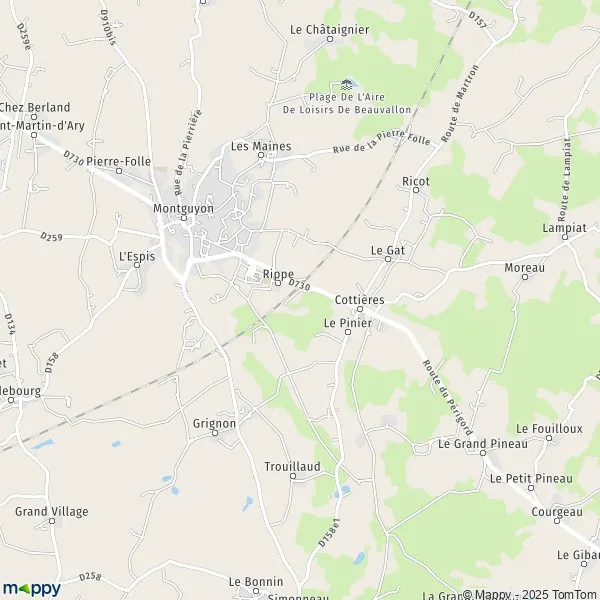Click the Les Maines locality marker
600x600 pixels.
coord(261,155)
